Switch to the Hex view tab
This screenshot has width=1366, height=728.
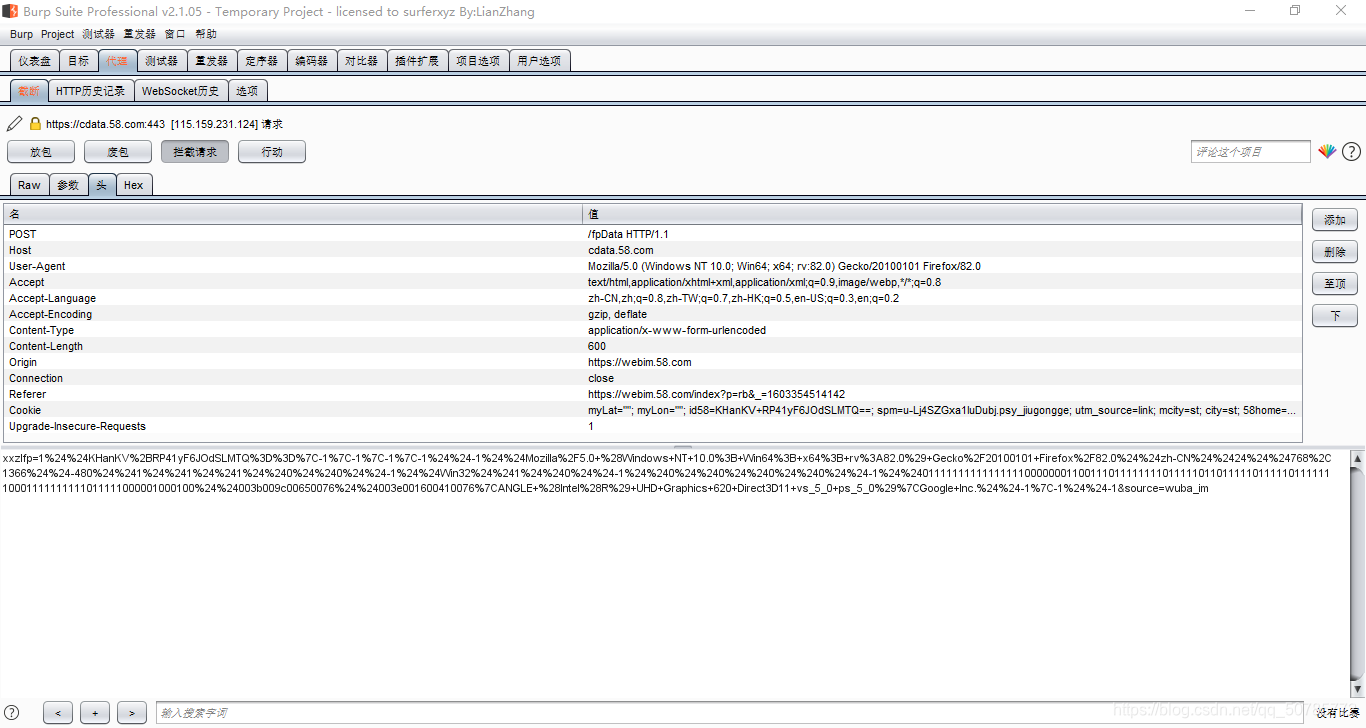pos(133,185)
